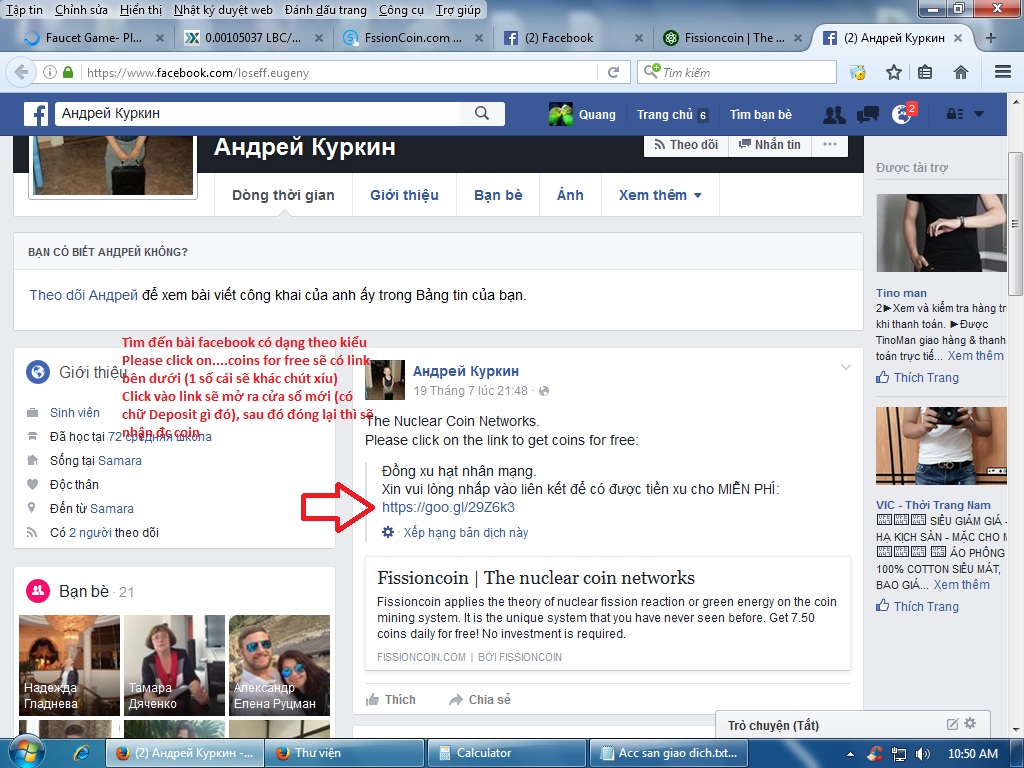The width and height of the screenshot is (1024, 768).
Task: Open the Giới thiệu profile tab
Action: pos(404,195)
